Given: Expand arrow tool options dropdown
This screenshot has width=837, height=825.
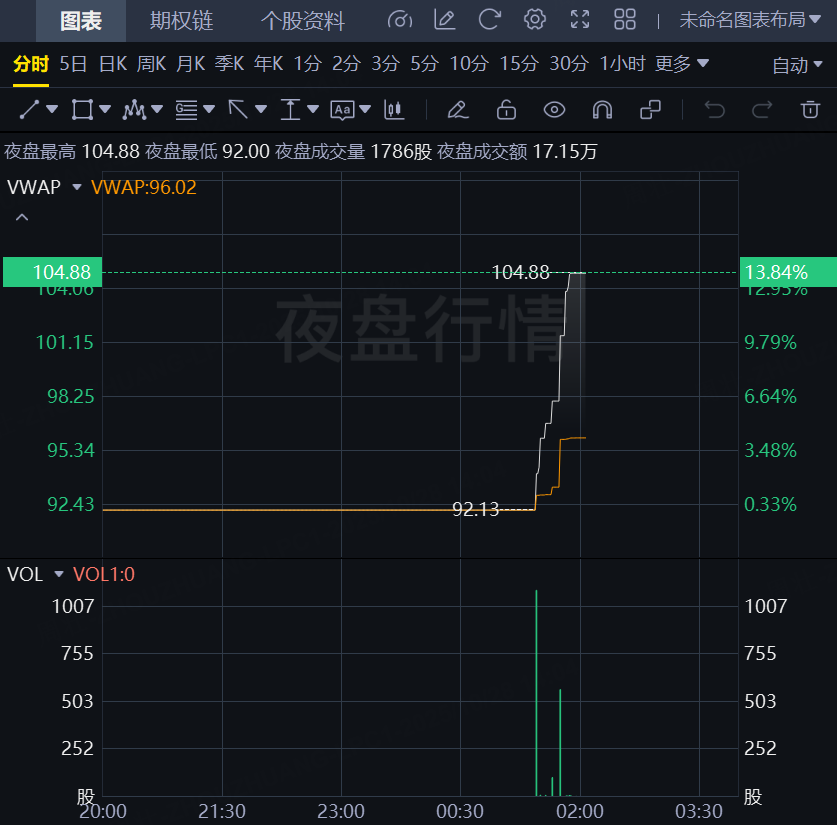Looking at the screenshot, I should [261, 109].
